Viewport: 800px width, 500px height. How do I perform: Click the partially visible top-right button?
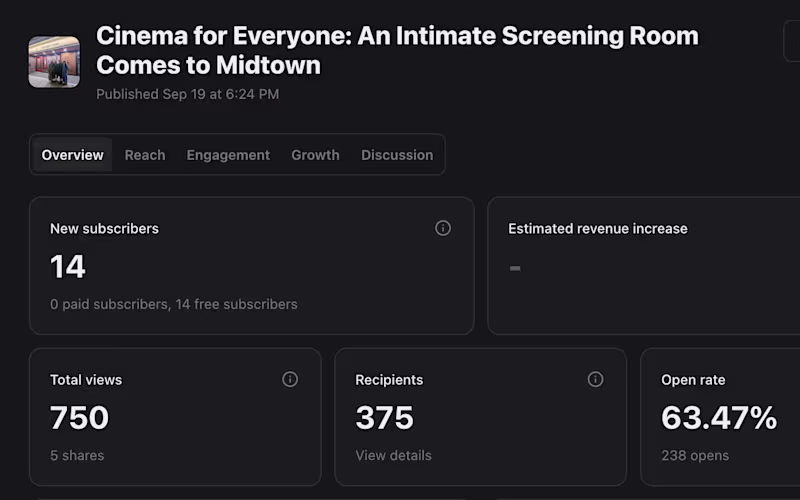pyautogui.click(x=792, y=41)
